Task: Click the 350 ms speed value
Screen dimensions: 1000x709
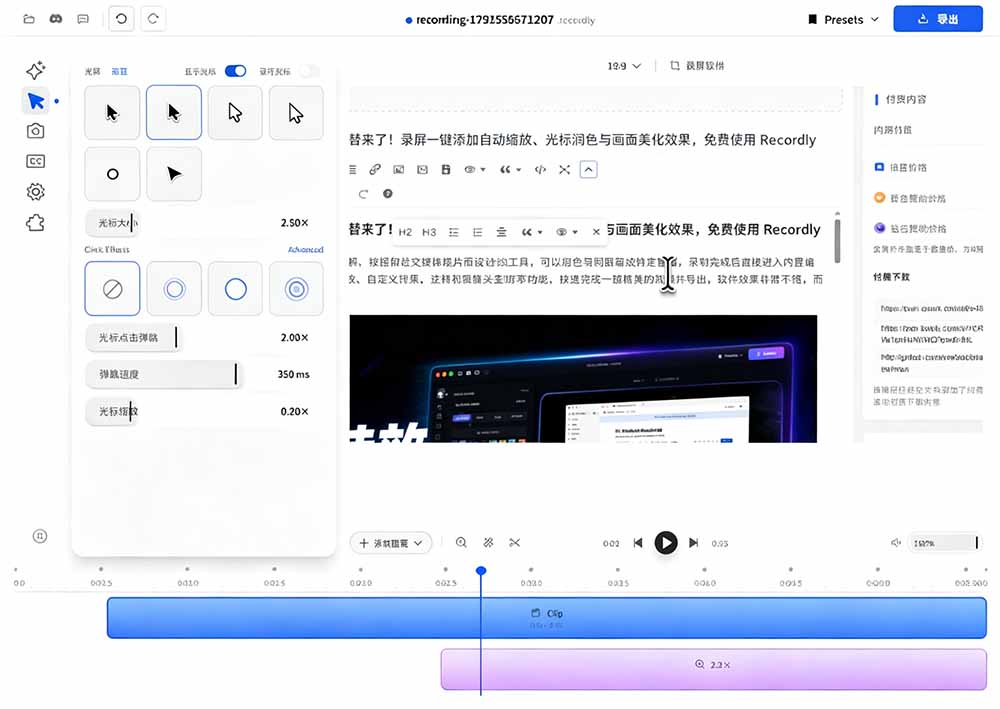Action: 293,374
